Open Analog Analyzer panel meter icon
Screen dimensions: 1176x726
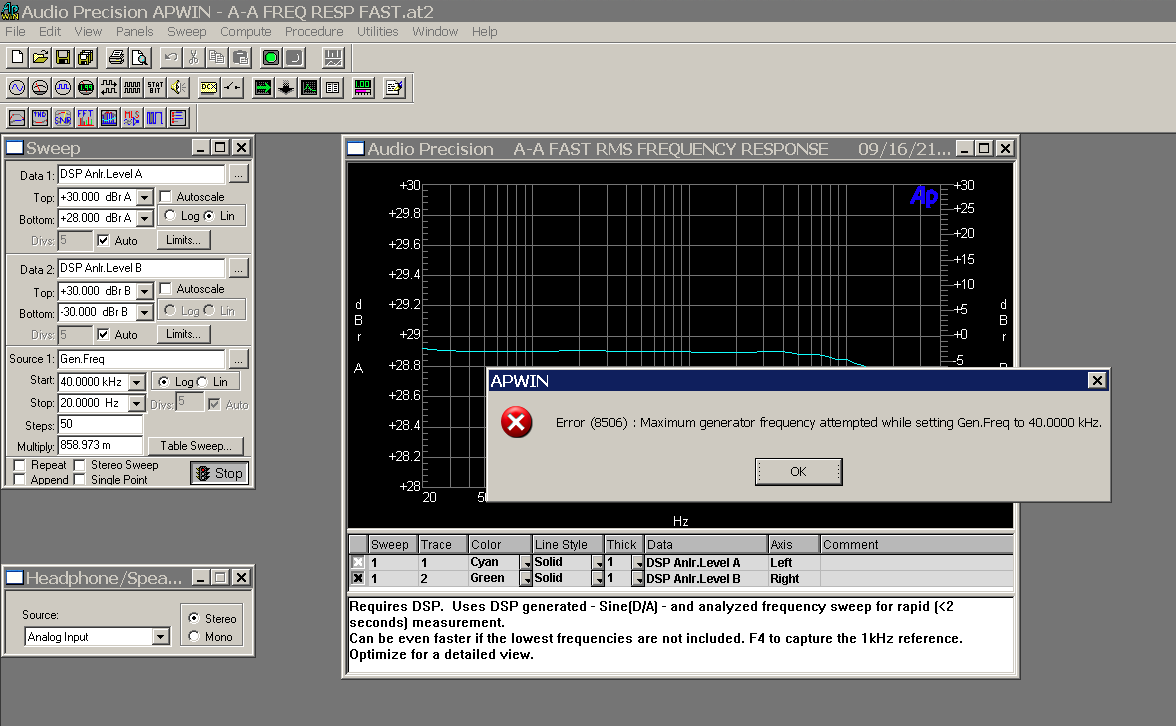[40, 88]
